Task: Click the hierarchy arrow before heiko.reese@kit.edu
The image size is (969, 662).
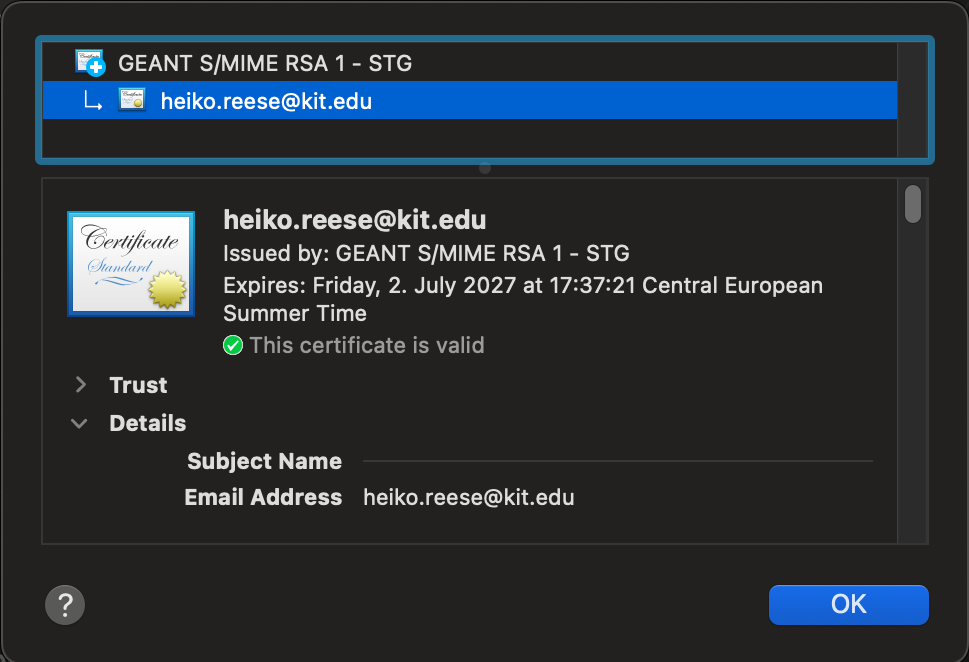Action: [x=93, y=101]
